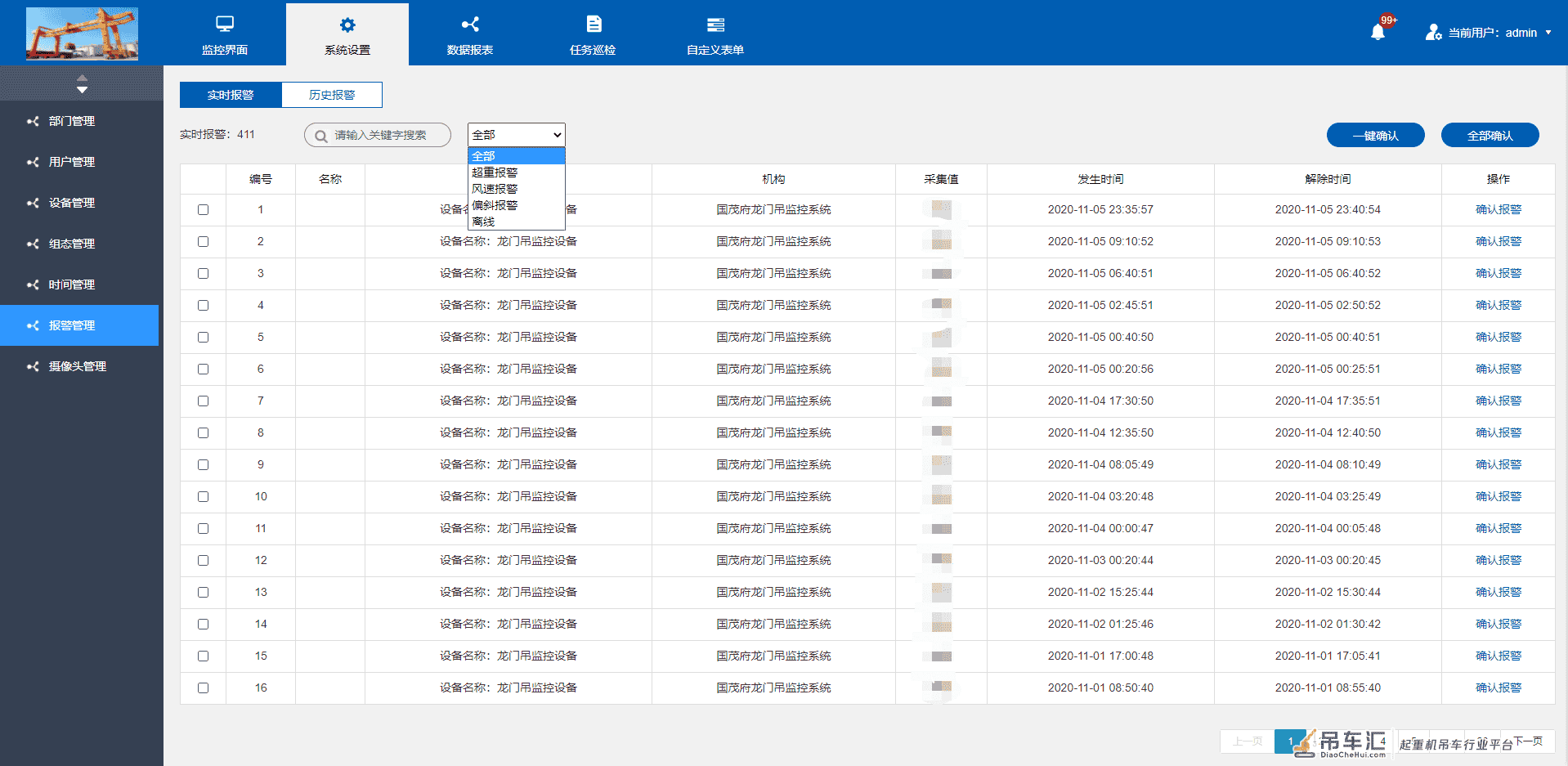
Task: Check the checkbox for row 11
Action: click(203, 528)
